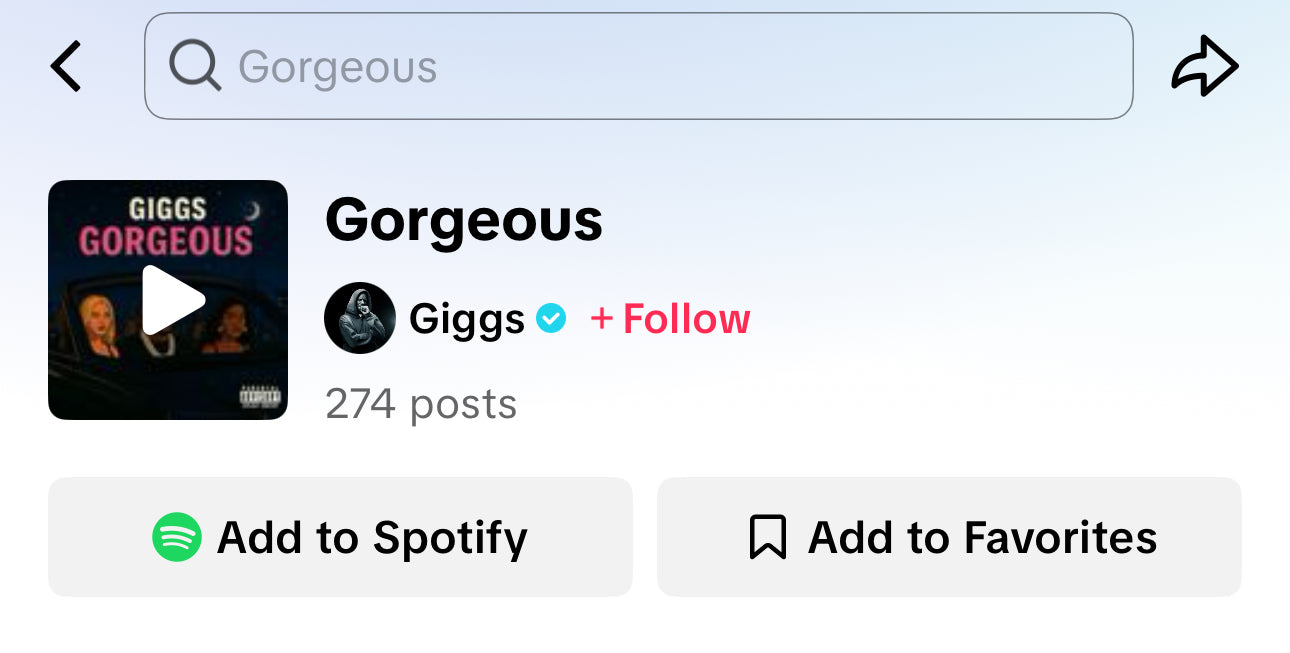The width and height of the screenshot is (1290, 653).
Task: Open the Giggs profile avatar
Action: pos(360,318)
